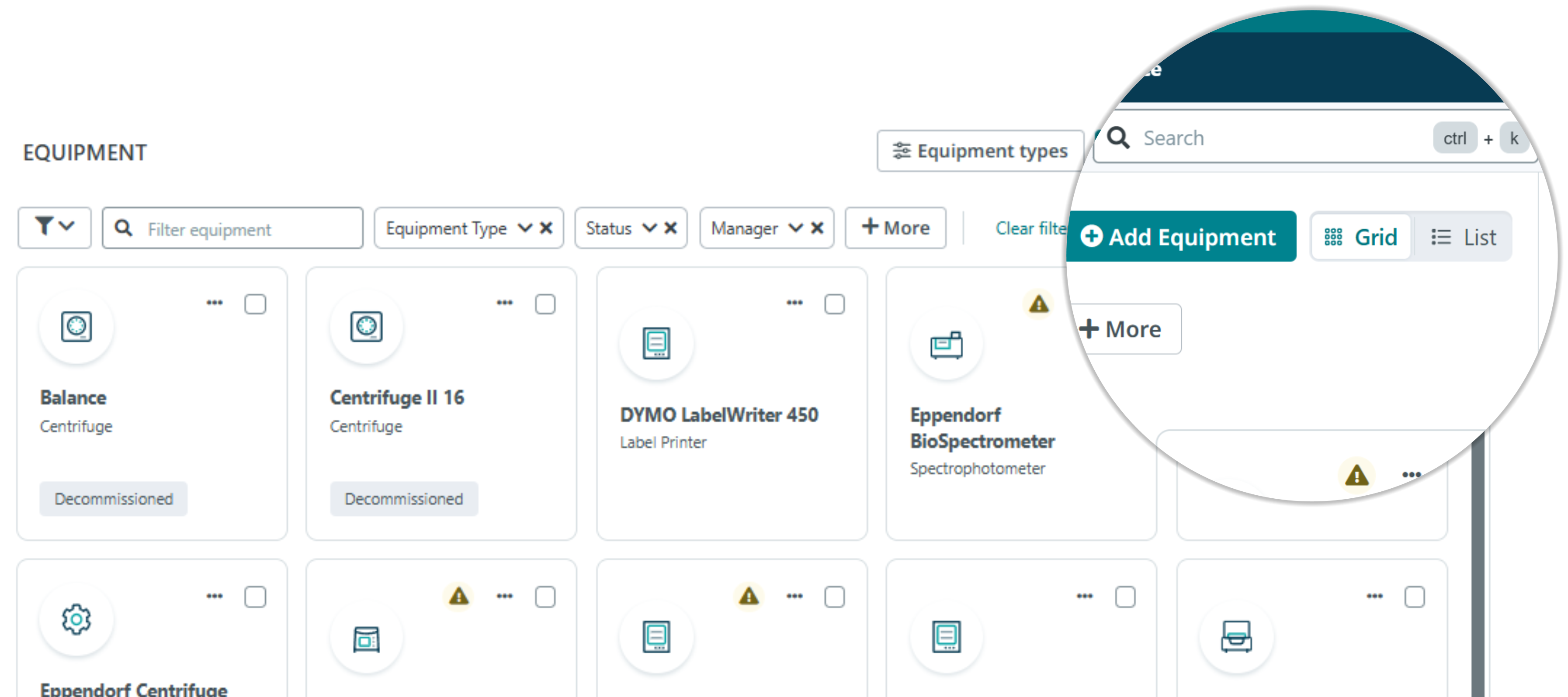Select the DYMO LabelWriter 450 checkbox

[x=835, y=304]
